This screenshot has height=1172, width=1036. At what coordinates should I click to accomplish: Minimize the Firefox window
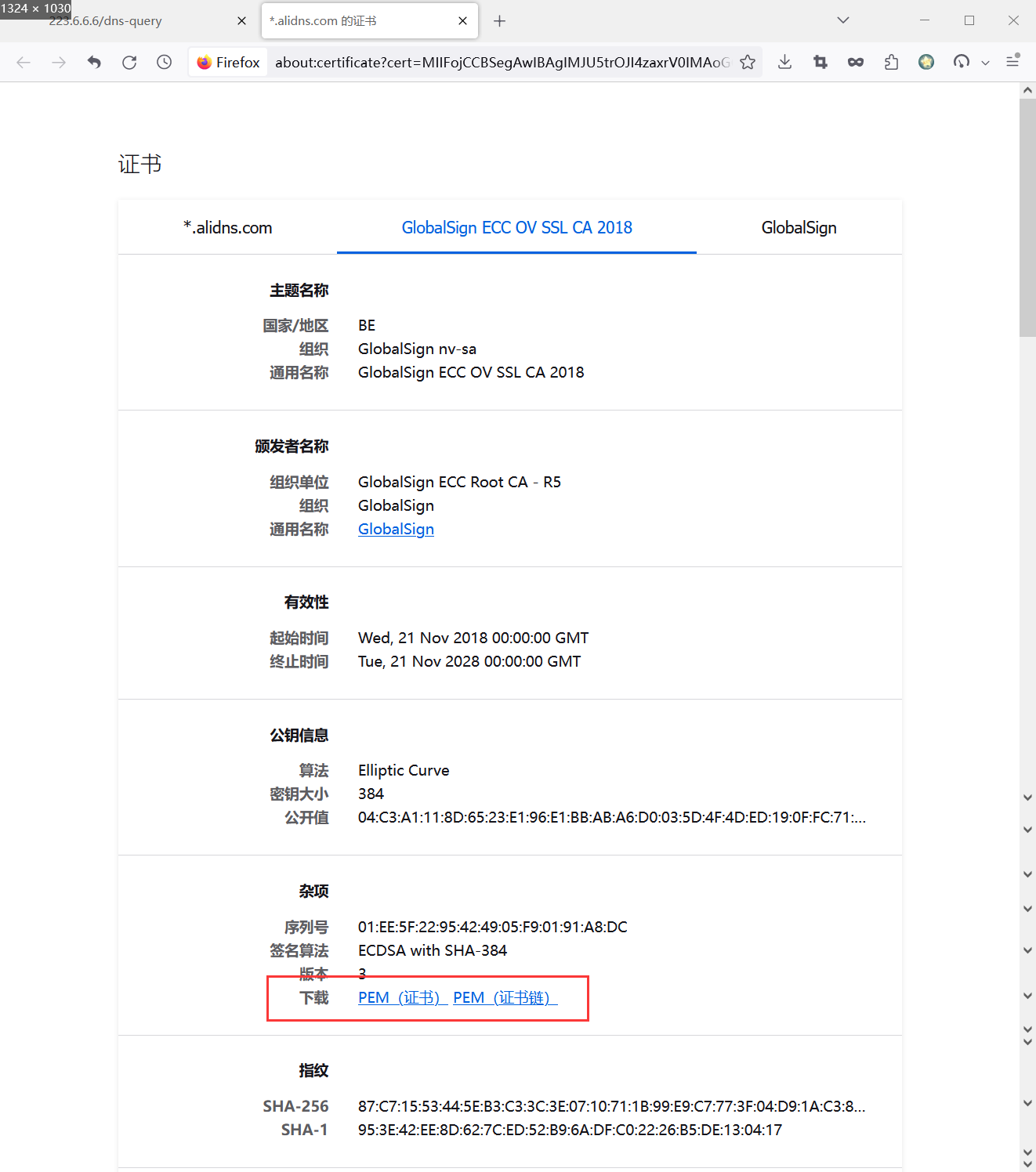pos(925,20)
